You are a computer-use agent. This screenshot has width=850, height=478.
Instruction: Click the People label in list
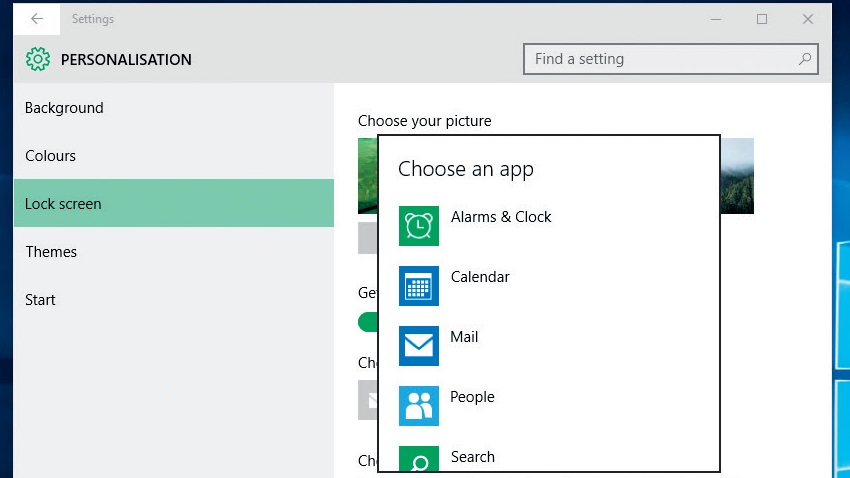click(472, 397)
